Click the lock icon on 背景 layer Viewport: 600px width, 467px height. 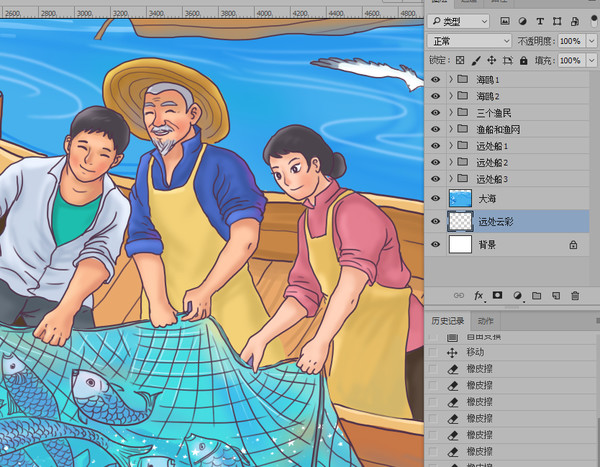tap(573, 245)
